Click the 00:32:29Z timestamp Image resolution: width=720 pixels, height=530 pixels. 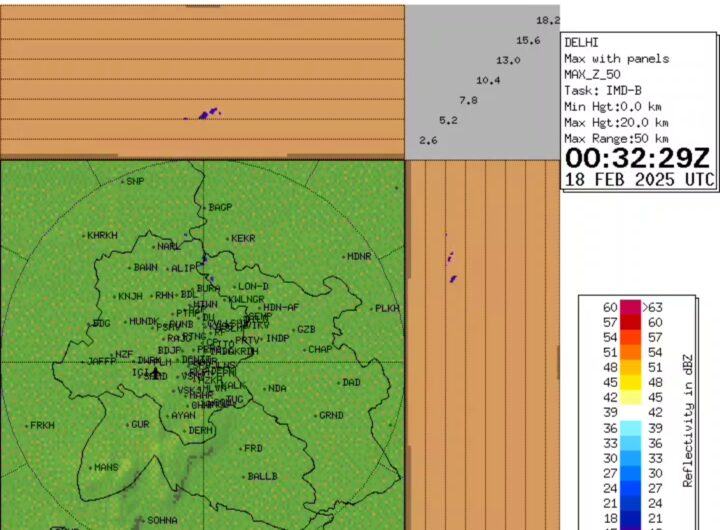point(638,158)
